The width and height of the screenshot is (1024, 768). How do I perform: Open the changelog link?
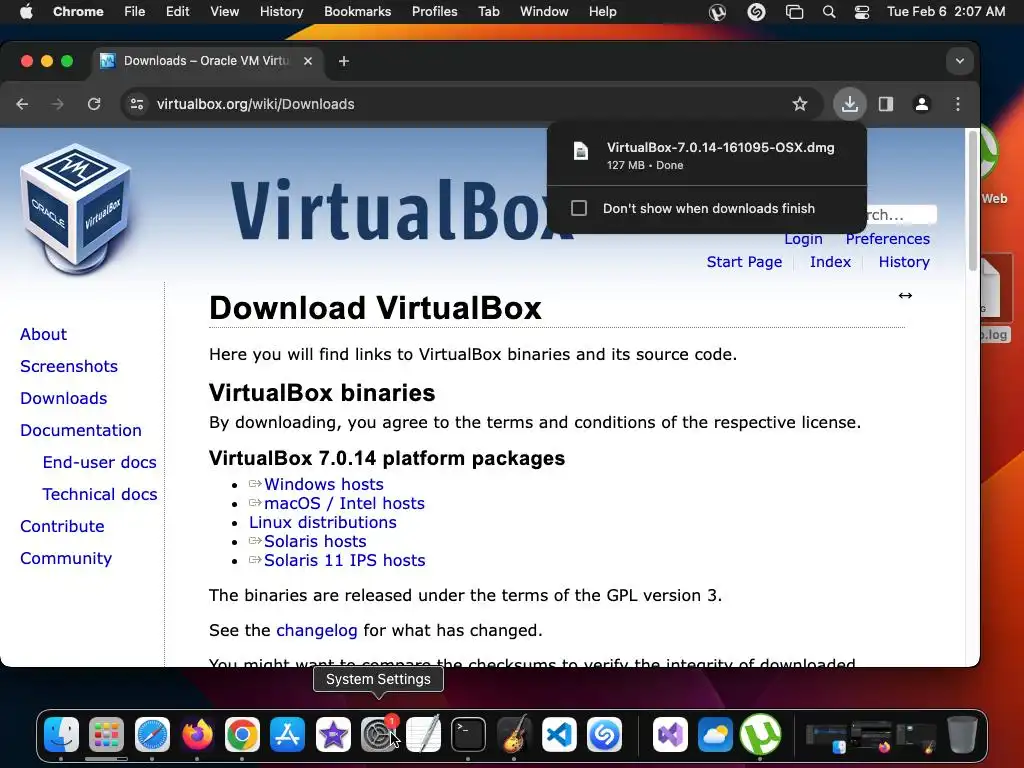click(317, 630)
